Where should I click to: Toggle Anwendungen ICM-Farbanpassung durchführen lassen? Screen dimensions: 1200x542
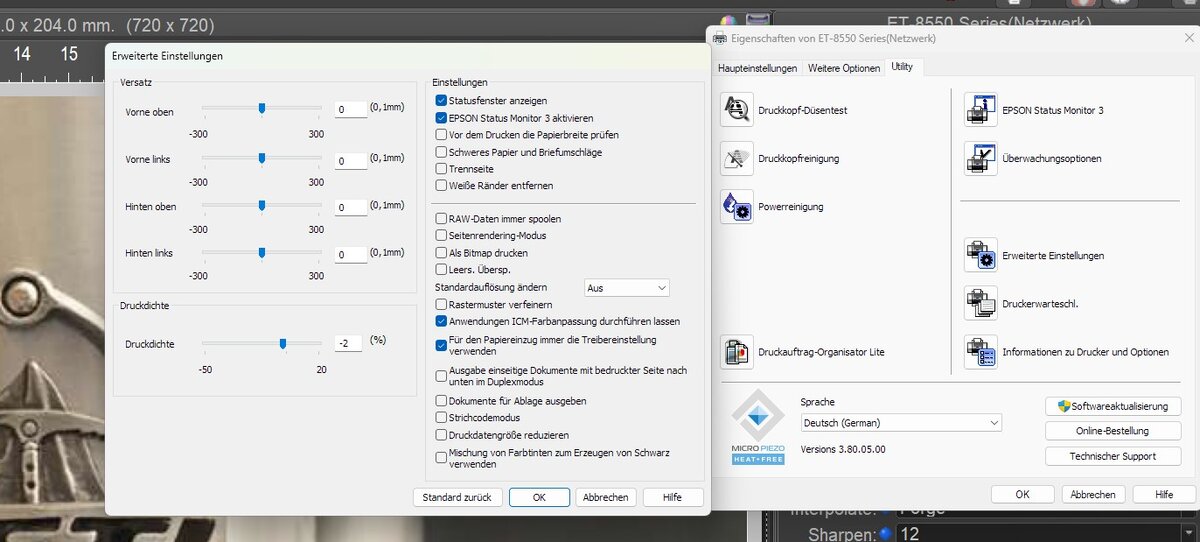[x=441, y=322]
